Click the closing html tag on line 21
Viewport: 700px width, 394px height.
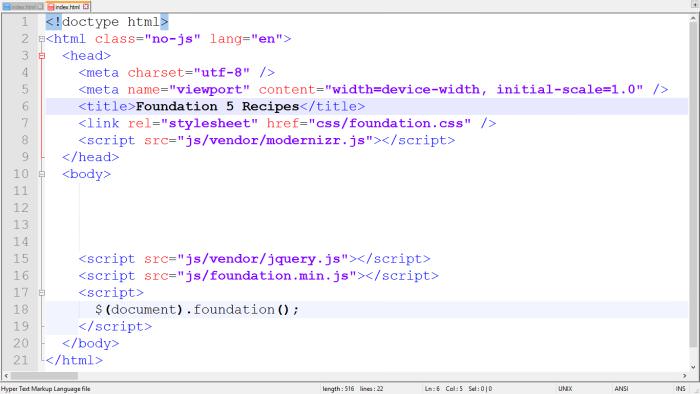(x=75, y=361)
